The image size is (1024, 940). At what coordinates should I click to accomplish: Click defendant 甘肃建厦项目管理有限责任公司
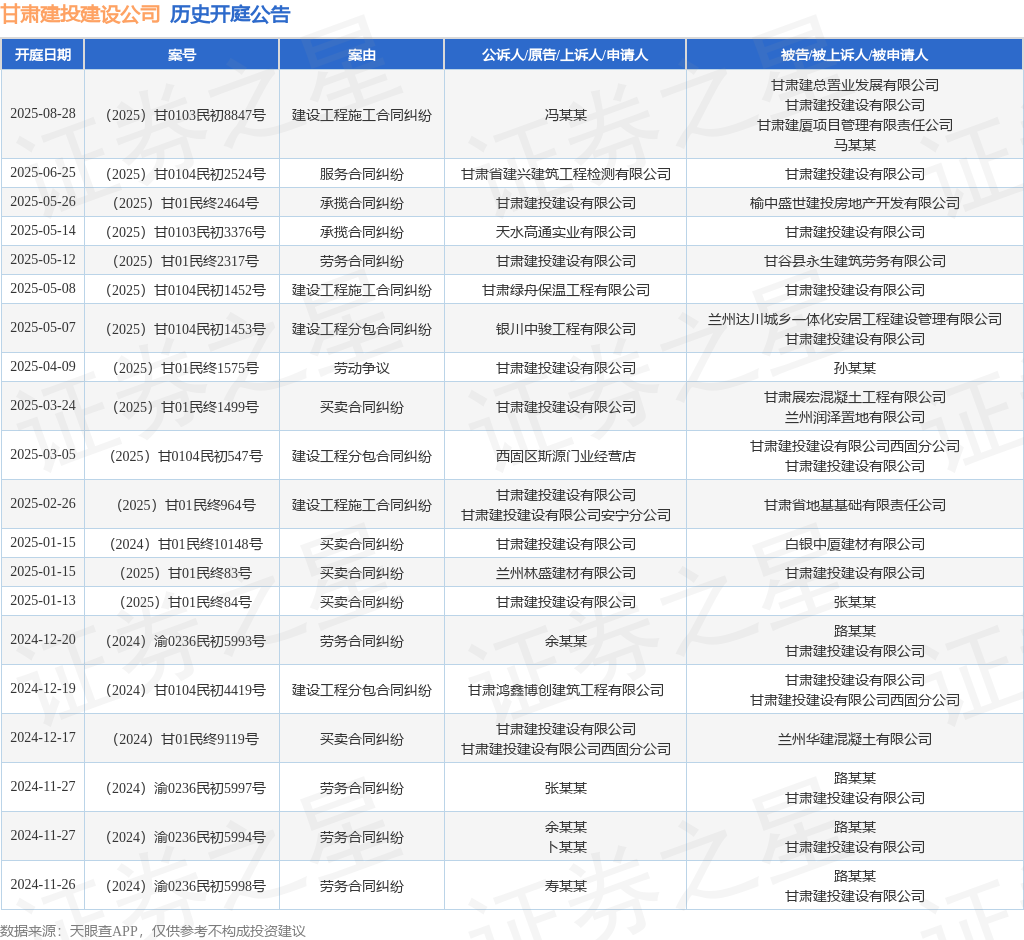point(855,125)
